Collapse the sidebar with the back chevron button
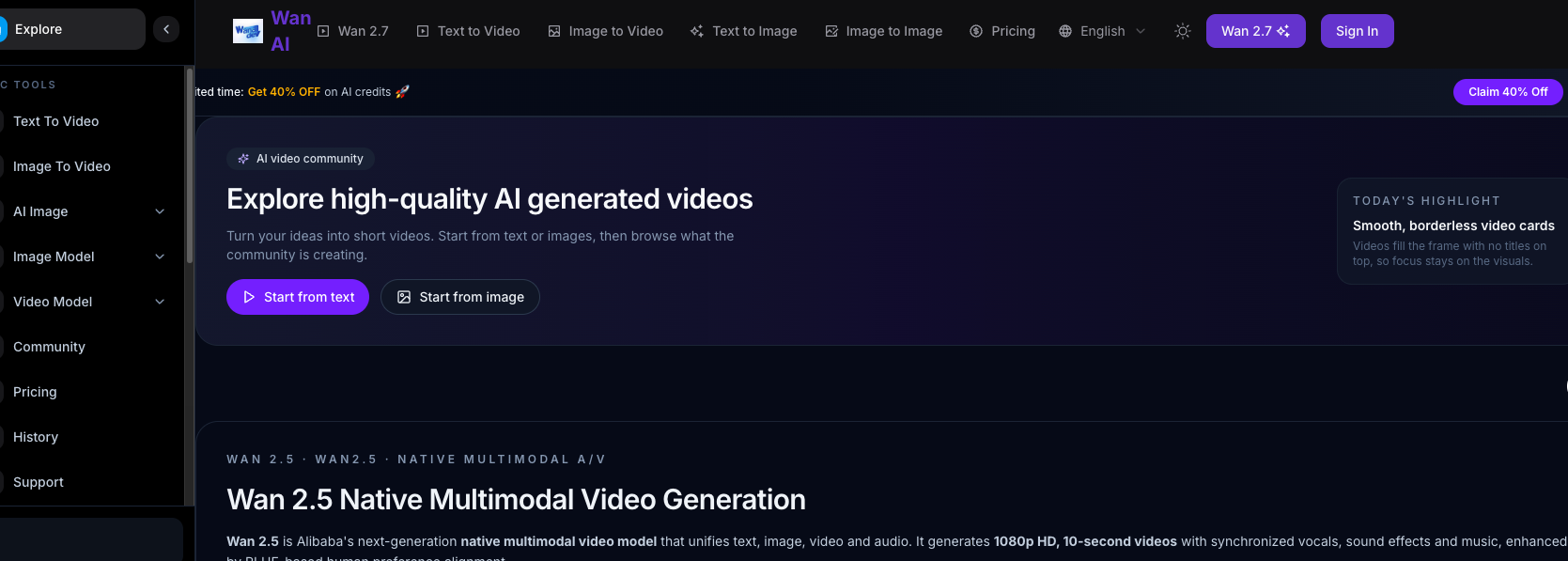The image size is (1568, 561). tap(166, 29)
